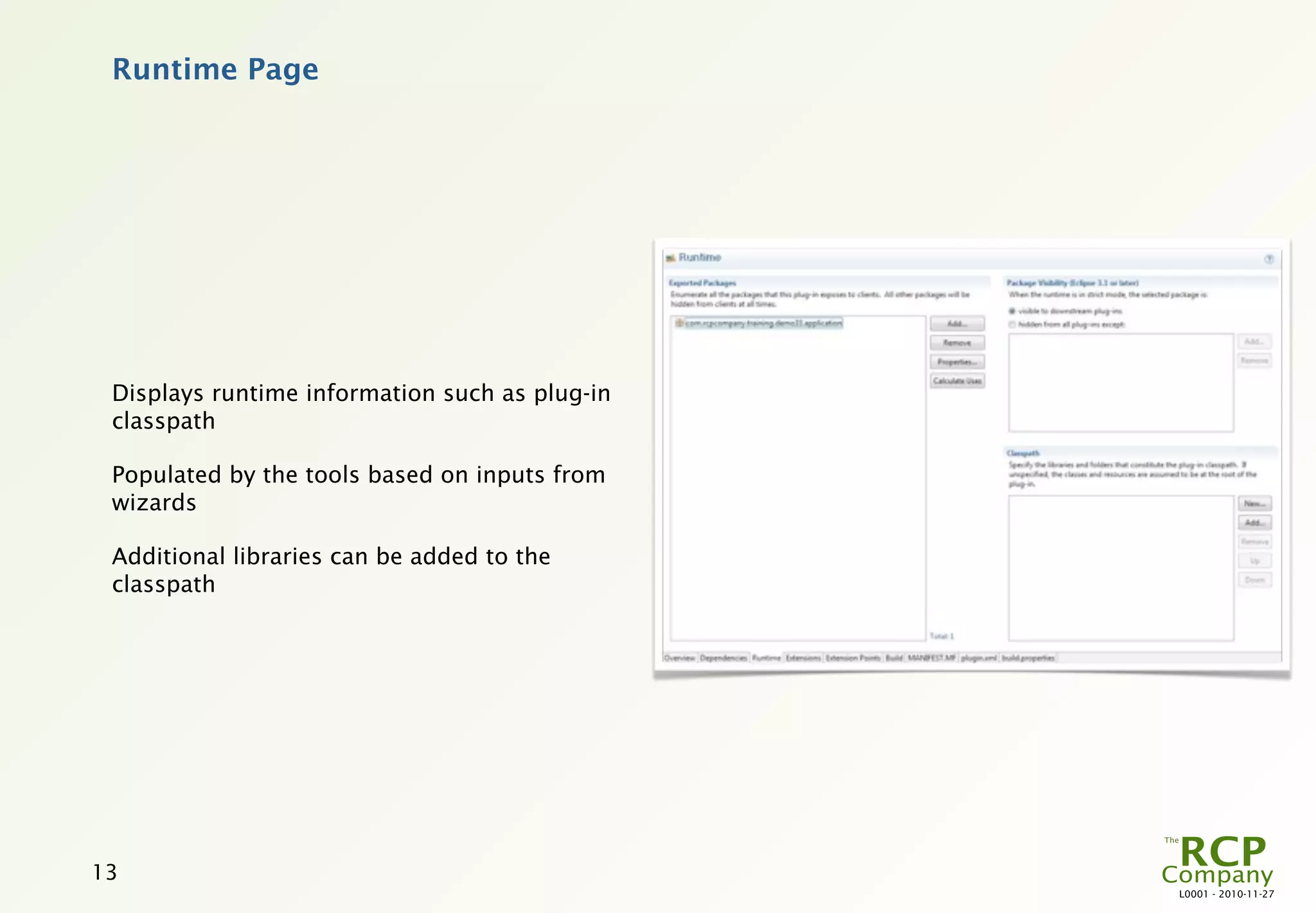Image resolution: width=1316 pixels, height=913 pixels.
Task: Click New... button in Classpath section
Action: point(1255,504)
